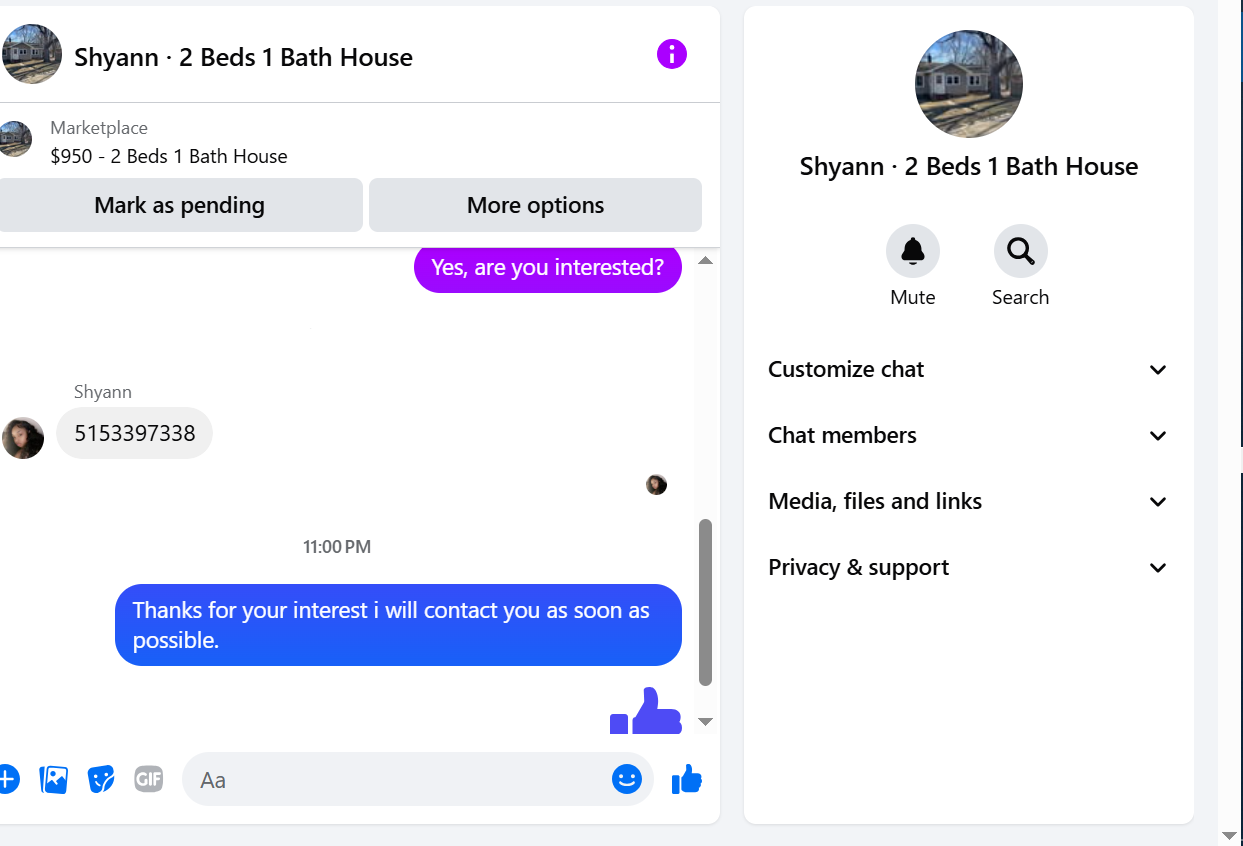The image size is (1243, 846).
Task: Search in conversation using magnifier icon
Action: 1020,251
